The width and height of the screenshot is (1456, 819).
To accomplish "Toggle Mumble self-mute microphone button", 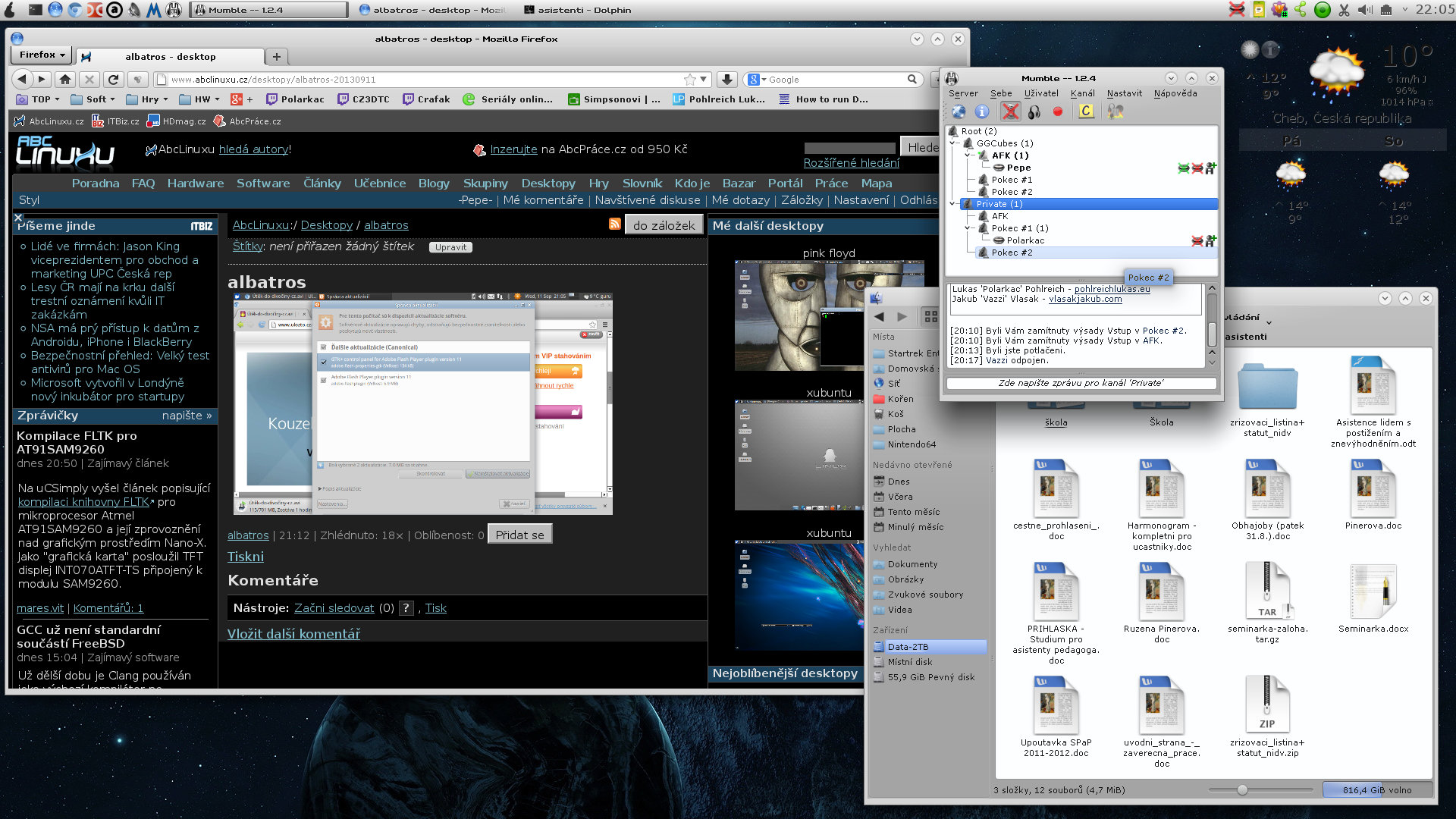I will click(x=1010, y=111).
